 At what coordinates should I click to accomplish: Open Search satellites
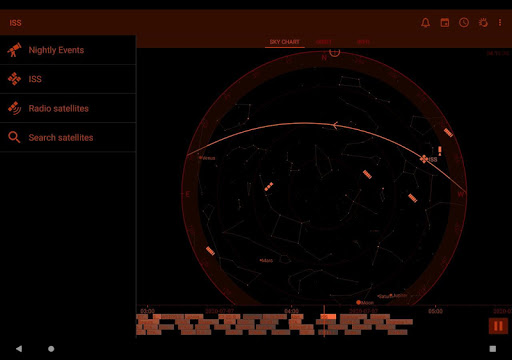pyautogui.click(x=68, y=137)
